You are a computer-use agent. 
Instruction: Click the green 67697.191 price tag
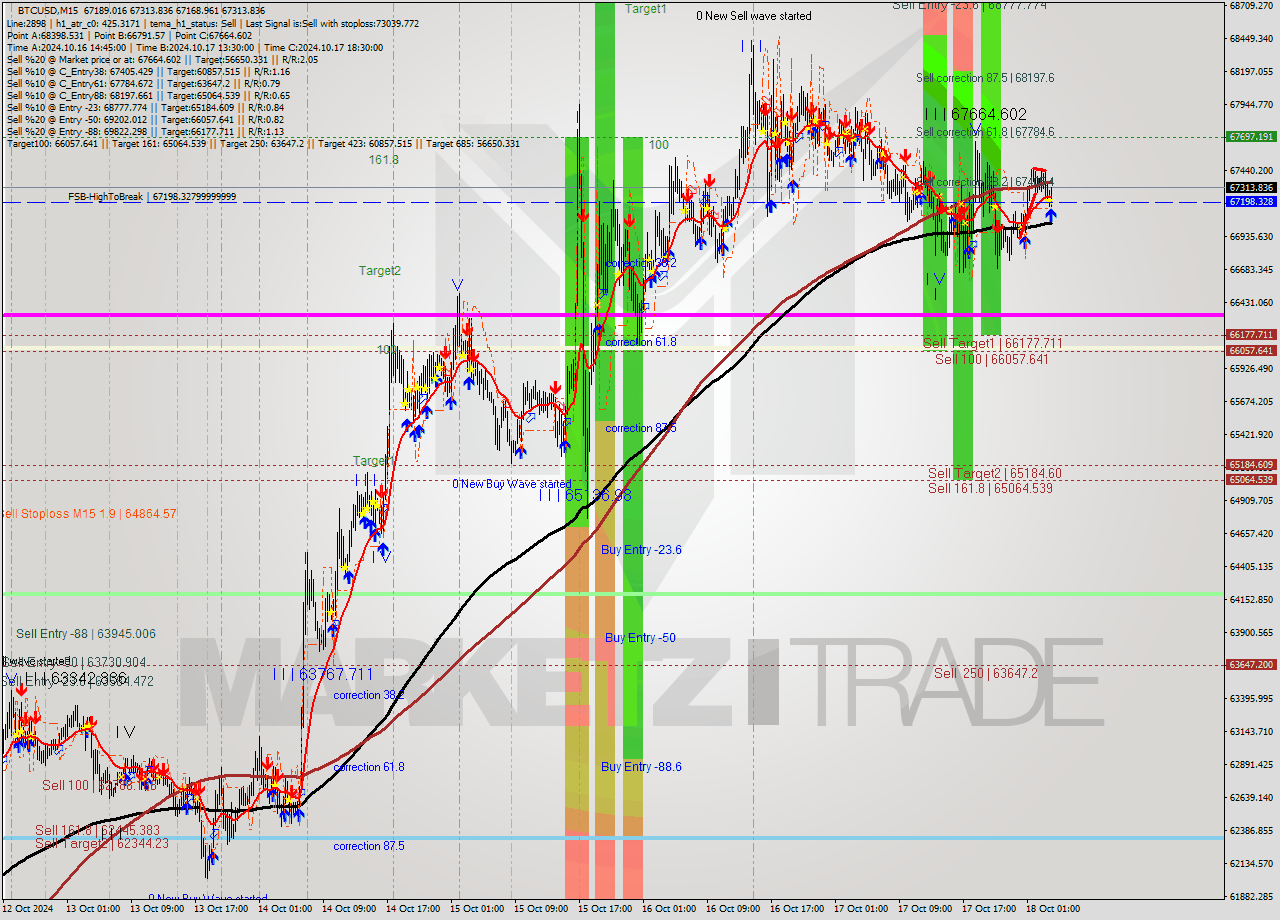pyautogui.click(x=1250, y=137)
